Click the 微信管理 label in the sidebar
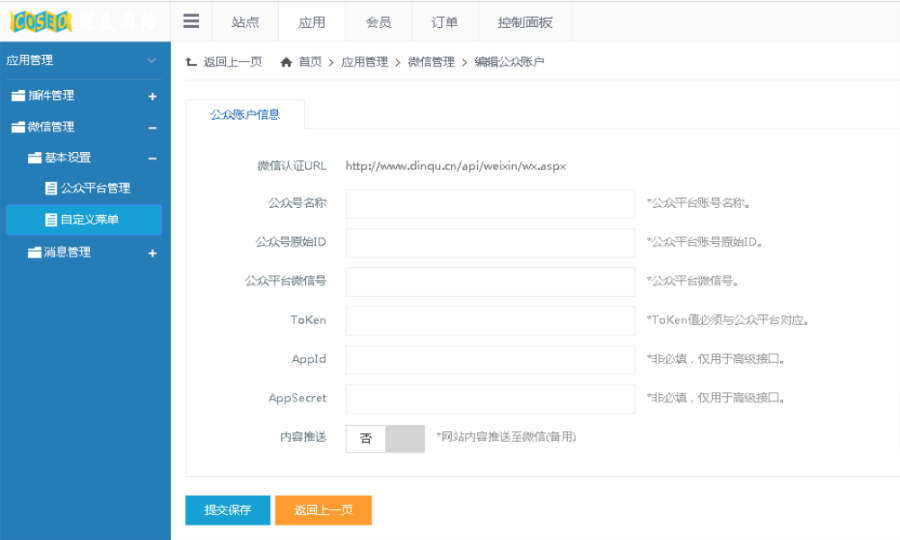 click(51, 127)
